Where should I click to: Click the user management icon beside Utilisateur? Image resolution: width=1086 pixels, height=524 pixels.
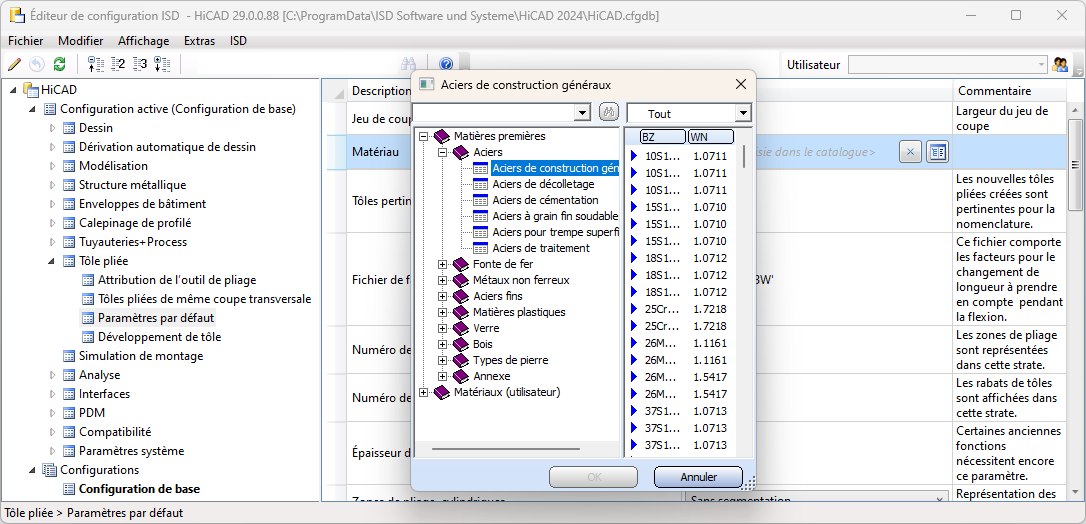(1060, 64)
